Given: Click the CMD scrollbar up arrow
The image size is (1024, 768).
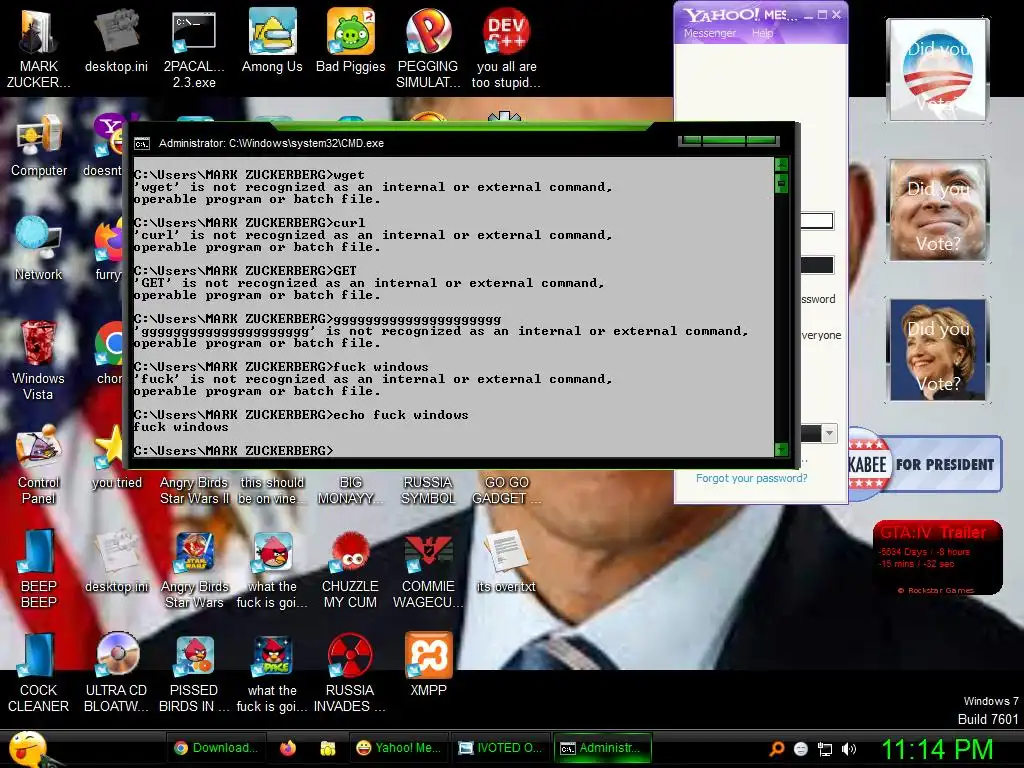Looking at the screenshot, I should [781, 164].
